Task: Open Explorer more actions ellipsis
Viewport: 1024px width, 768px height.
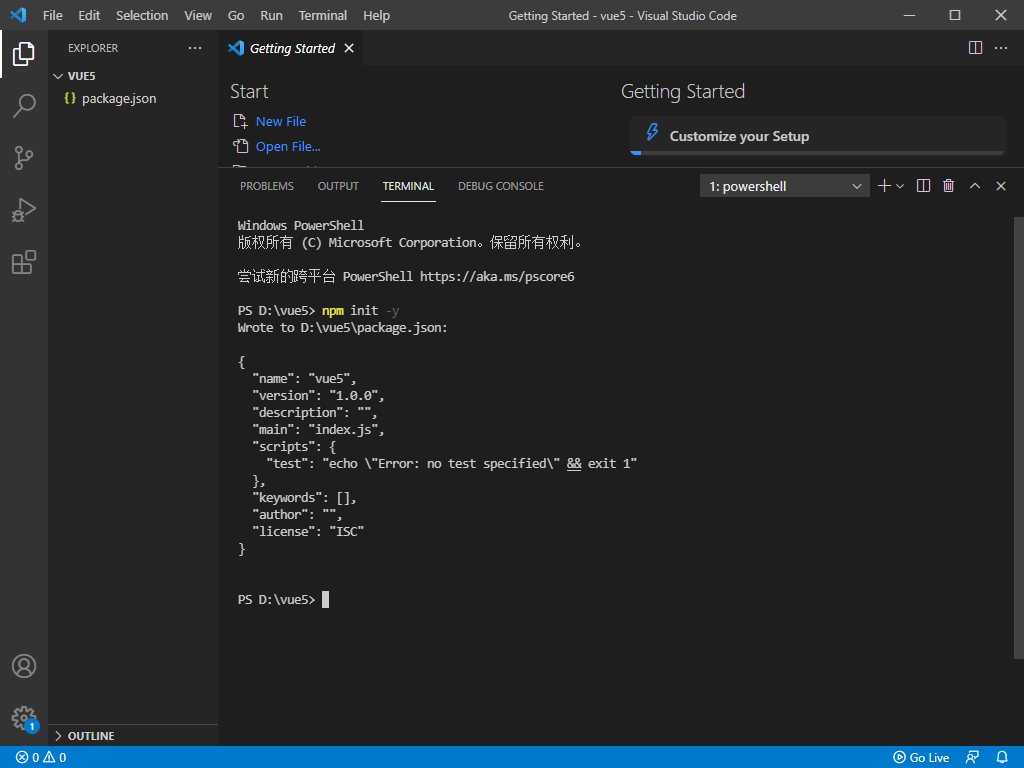Action: pyautogui.click(x=195, y=48)
